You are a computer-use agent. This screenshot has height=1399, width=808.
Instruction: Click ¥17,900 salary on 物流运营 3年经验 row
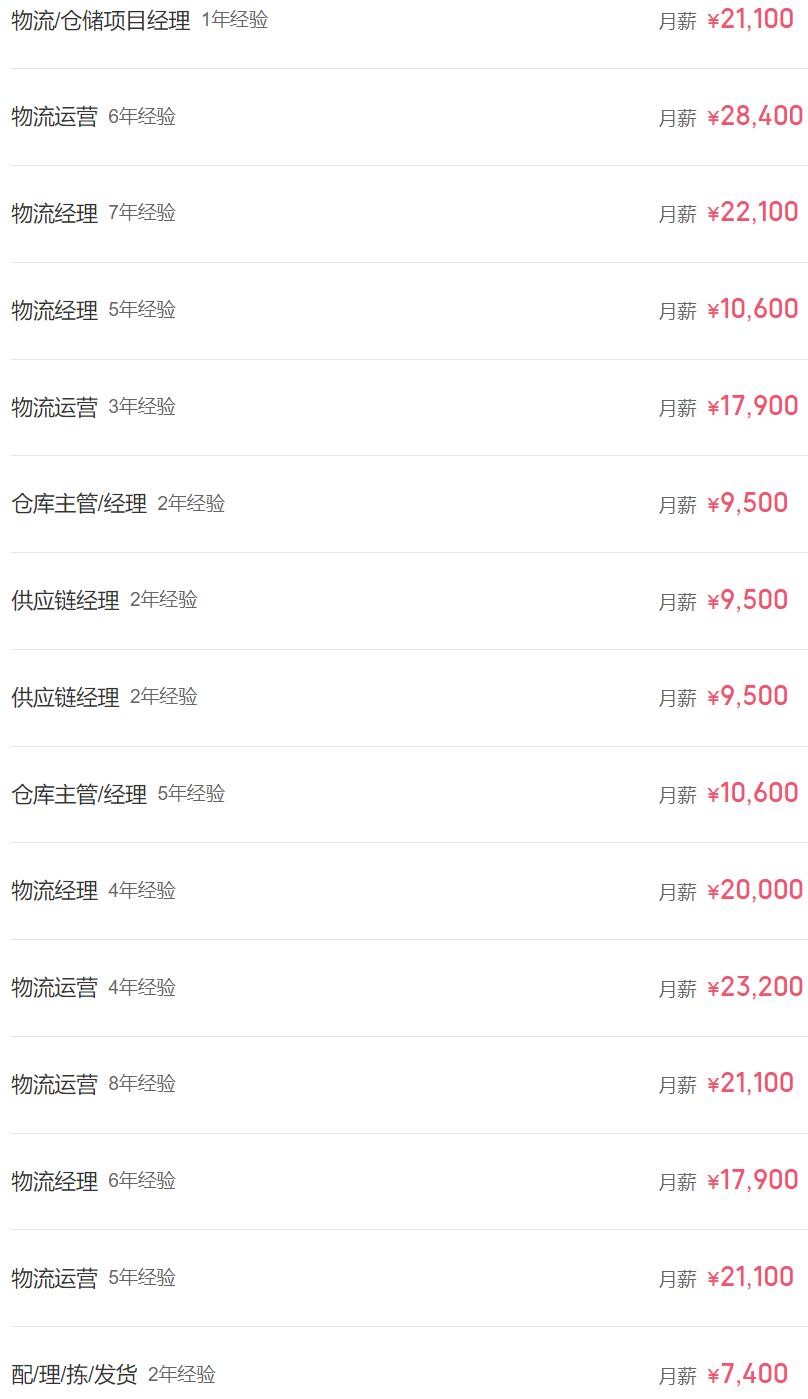(752, 407)
